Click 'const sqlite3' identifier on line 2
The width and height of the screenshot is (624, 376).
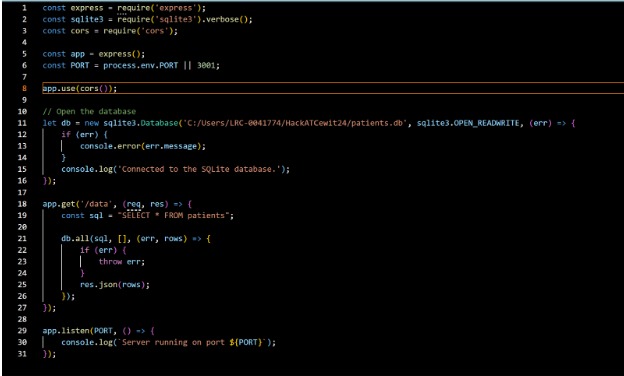point(87,19)
